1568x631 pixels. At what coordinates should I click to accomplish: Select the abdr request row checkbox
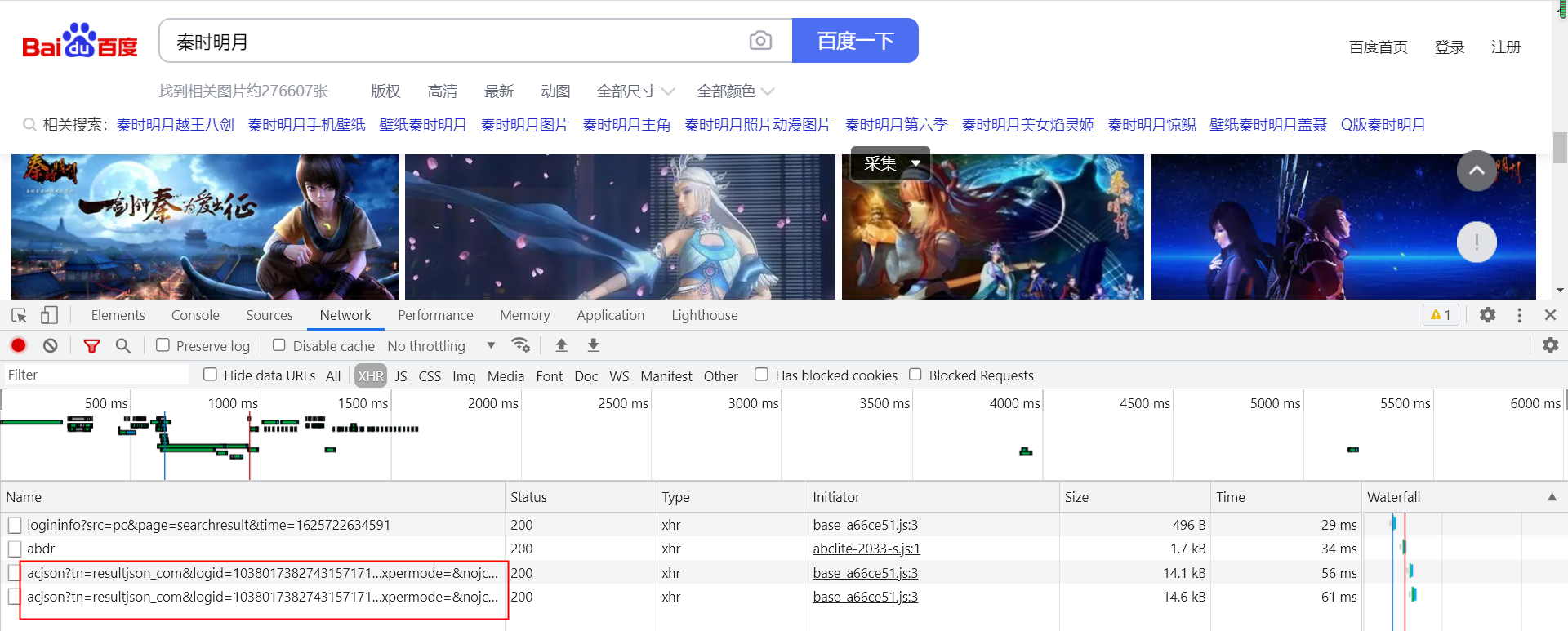coord(15,549)
